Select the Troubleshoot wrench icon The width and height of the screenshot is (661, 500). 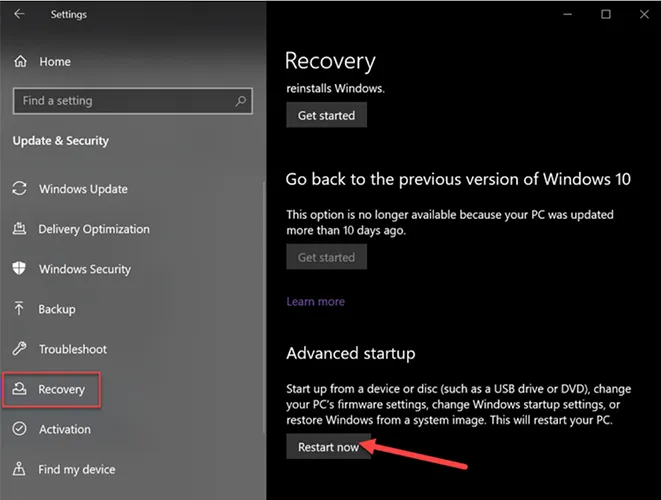pos(20,349)
